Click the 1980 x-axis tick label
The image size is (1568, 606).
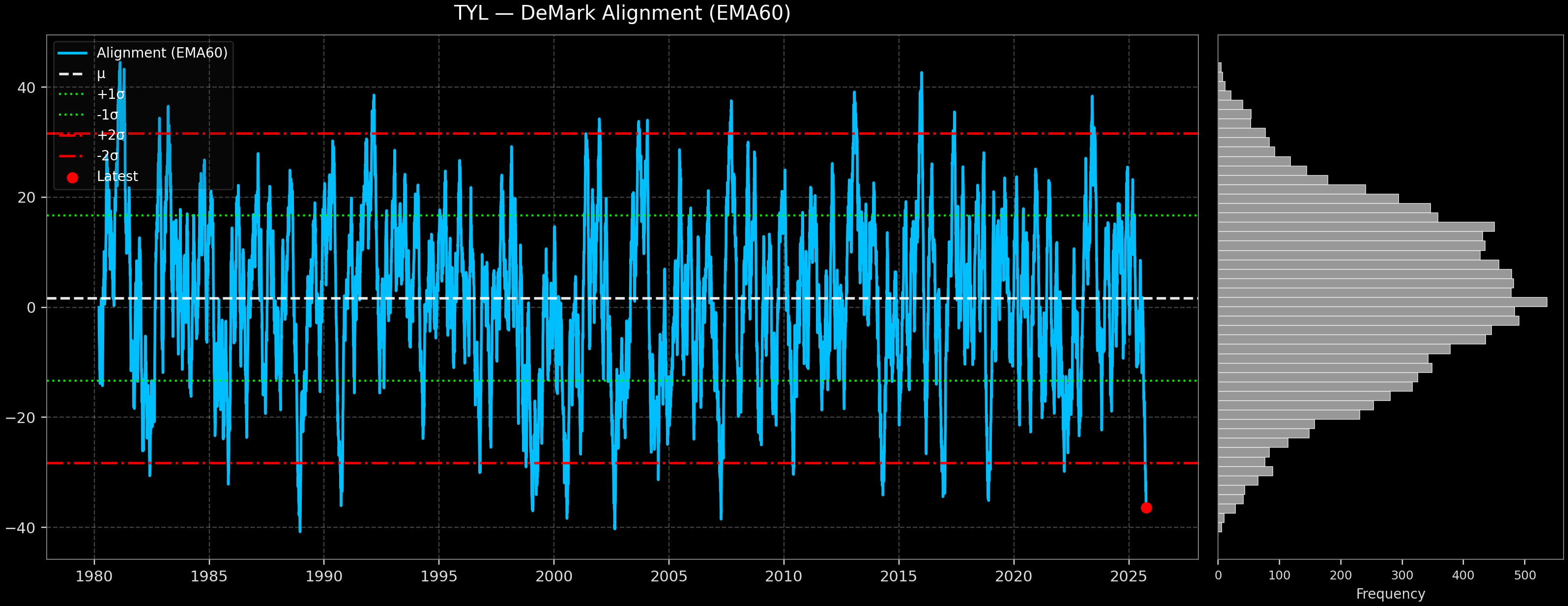(x=94, y=576)
